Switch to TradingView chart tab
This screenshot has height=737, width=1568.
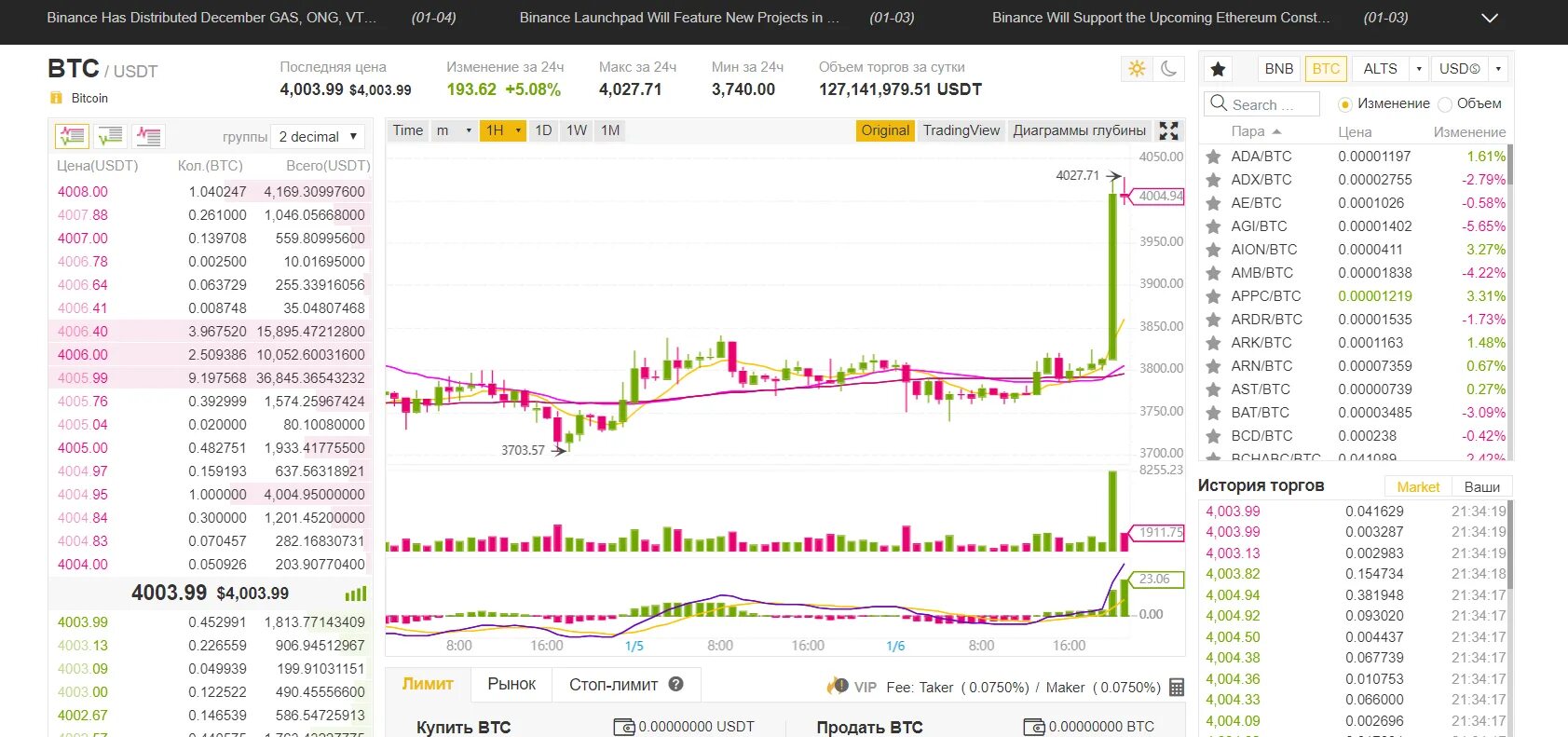click(961, 130)
